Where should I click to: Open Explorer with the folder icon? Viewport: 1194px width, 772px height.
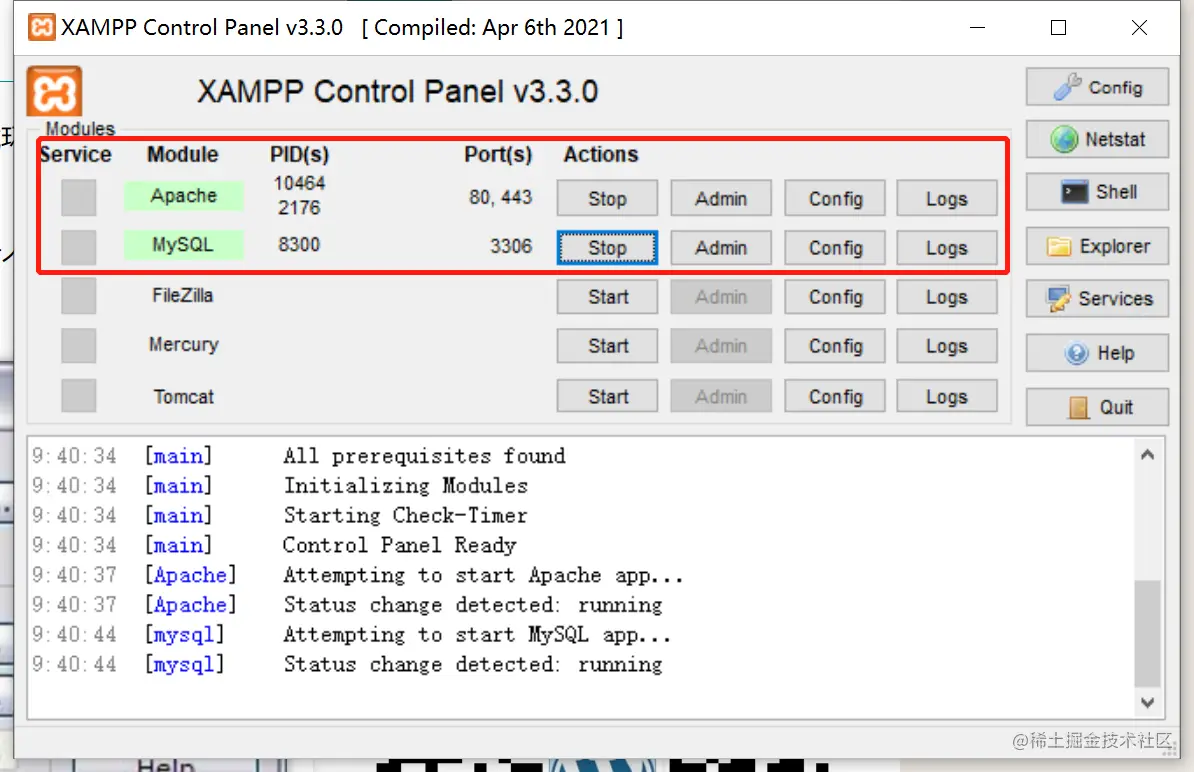(x=1097, y=246)
